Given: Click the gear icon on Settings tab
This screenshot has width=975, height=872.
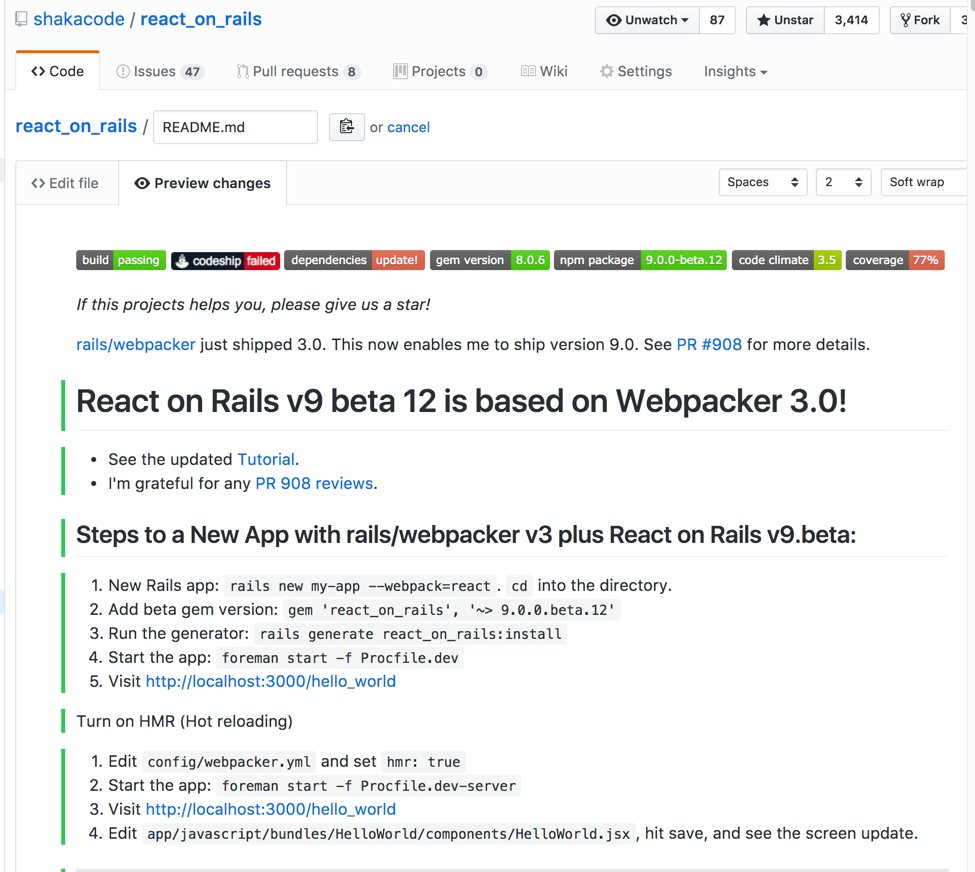Looking at the screenshot, I should [x=606, y=72].
